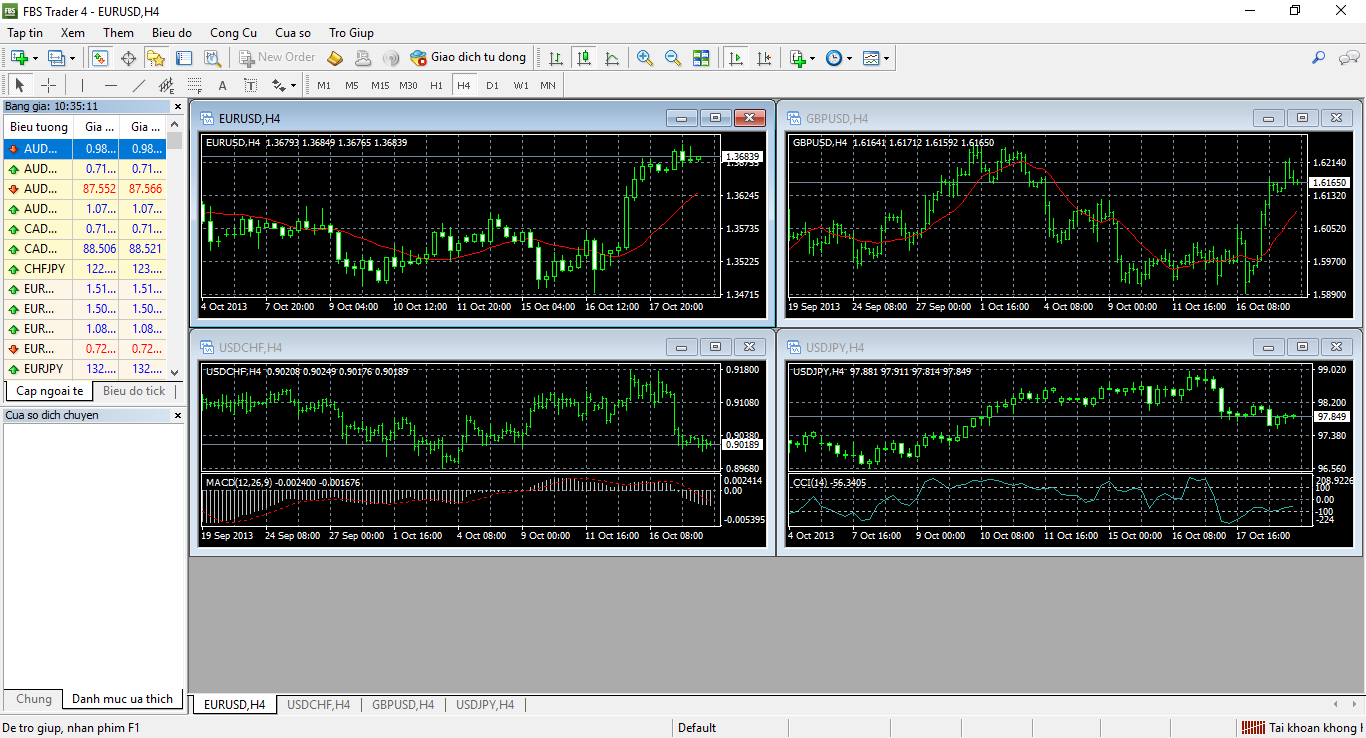Open the Profiles icon in toolbar
The image size is (1366, 738).
56,58
